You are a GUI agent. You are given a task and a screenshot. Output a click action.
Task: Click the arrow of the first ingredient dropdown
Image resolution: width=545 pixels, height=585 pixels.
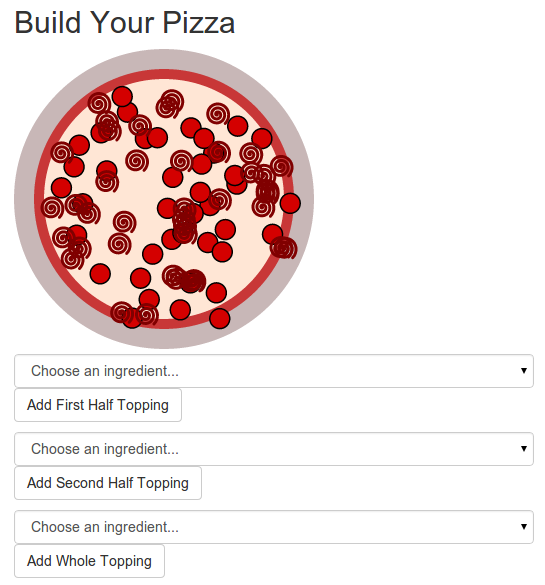click(x=524, y=370)
